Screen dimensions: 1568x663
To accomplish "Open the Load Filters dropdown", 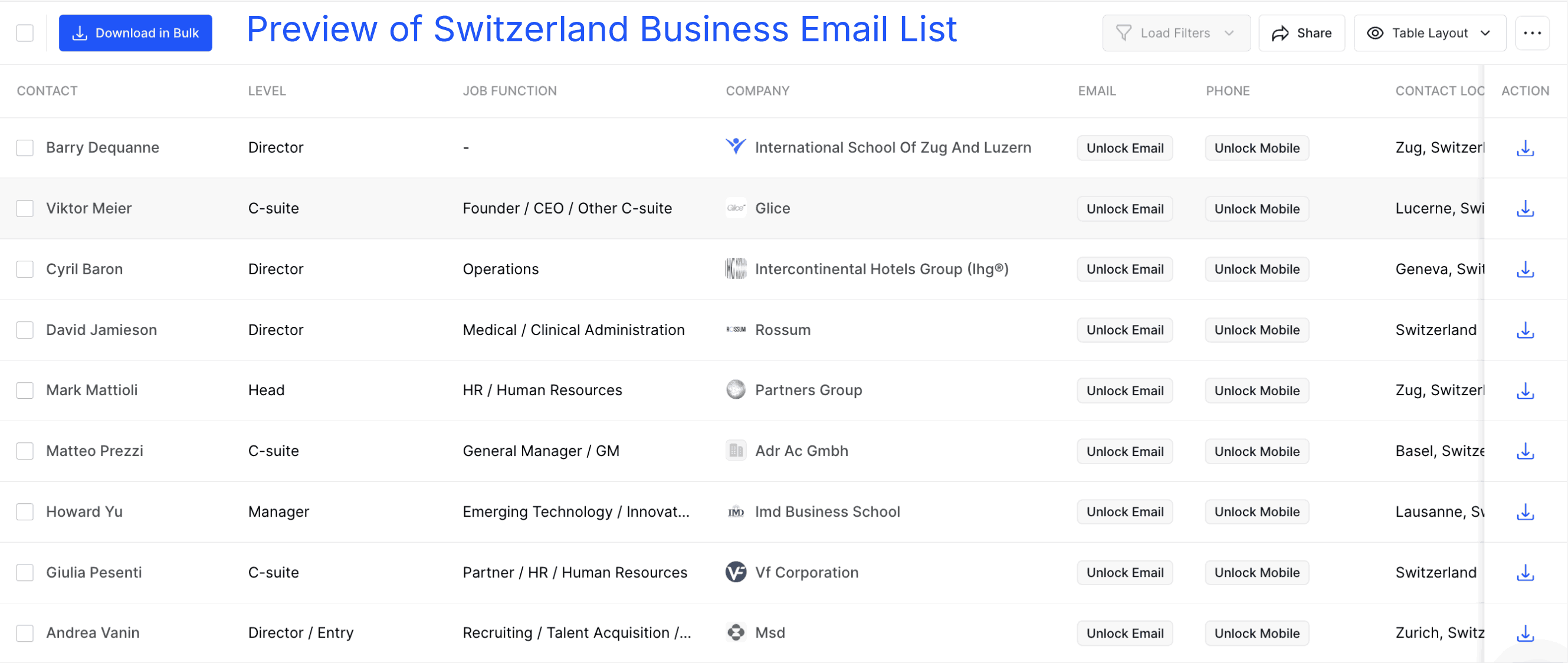I will pyautogui.click(x=1176, y=33).
